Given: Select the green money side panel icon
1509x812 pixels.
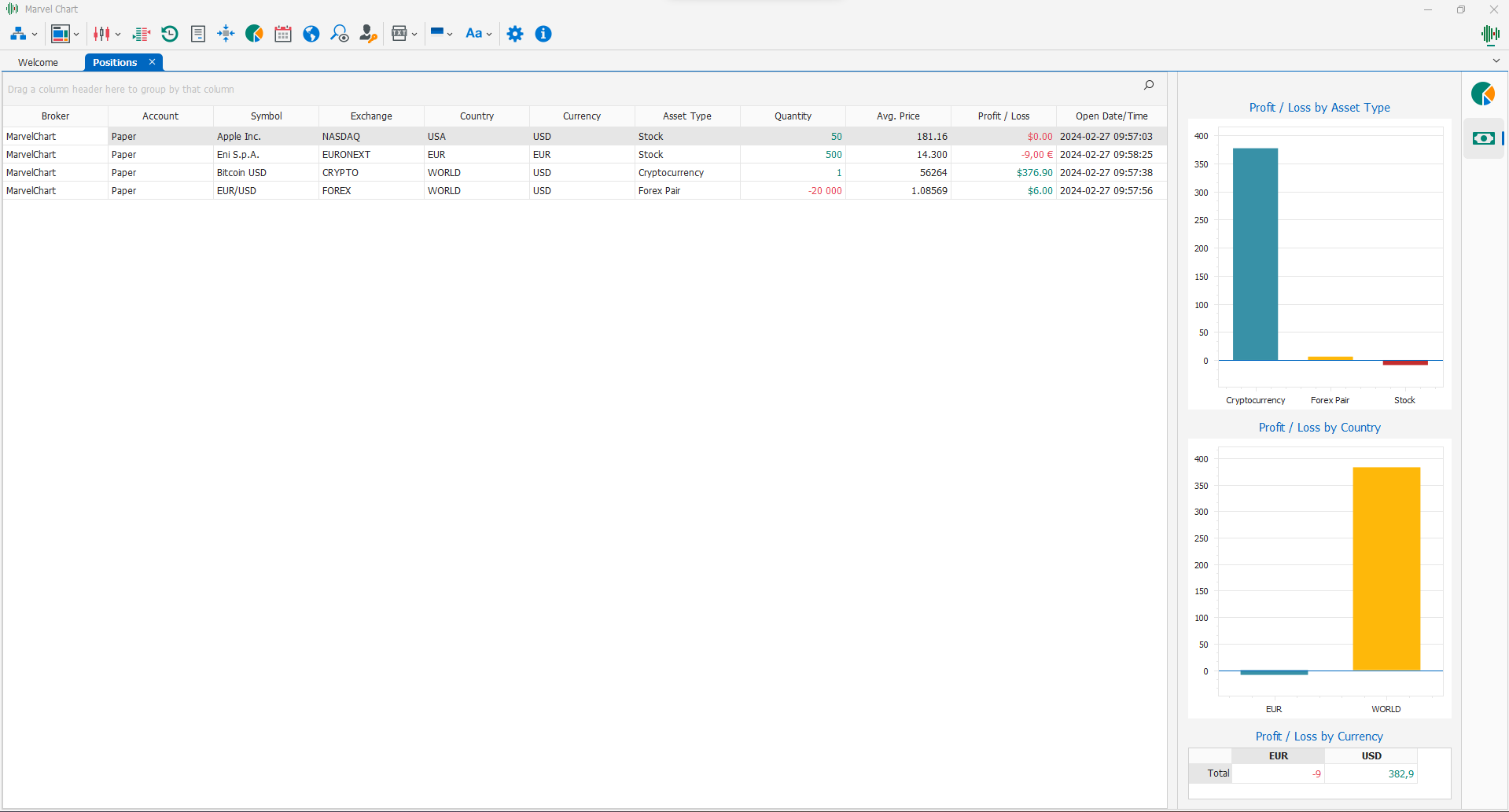Looking at the screenshot, I should click(1484, 138).
